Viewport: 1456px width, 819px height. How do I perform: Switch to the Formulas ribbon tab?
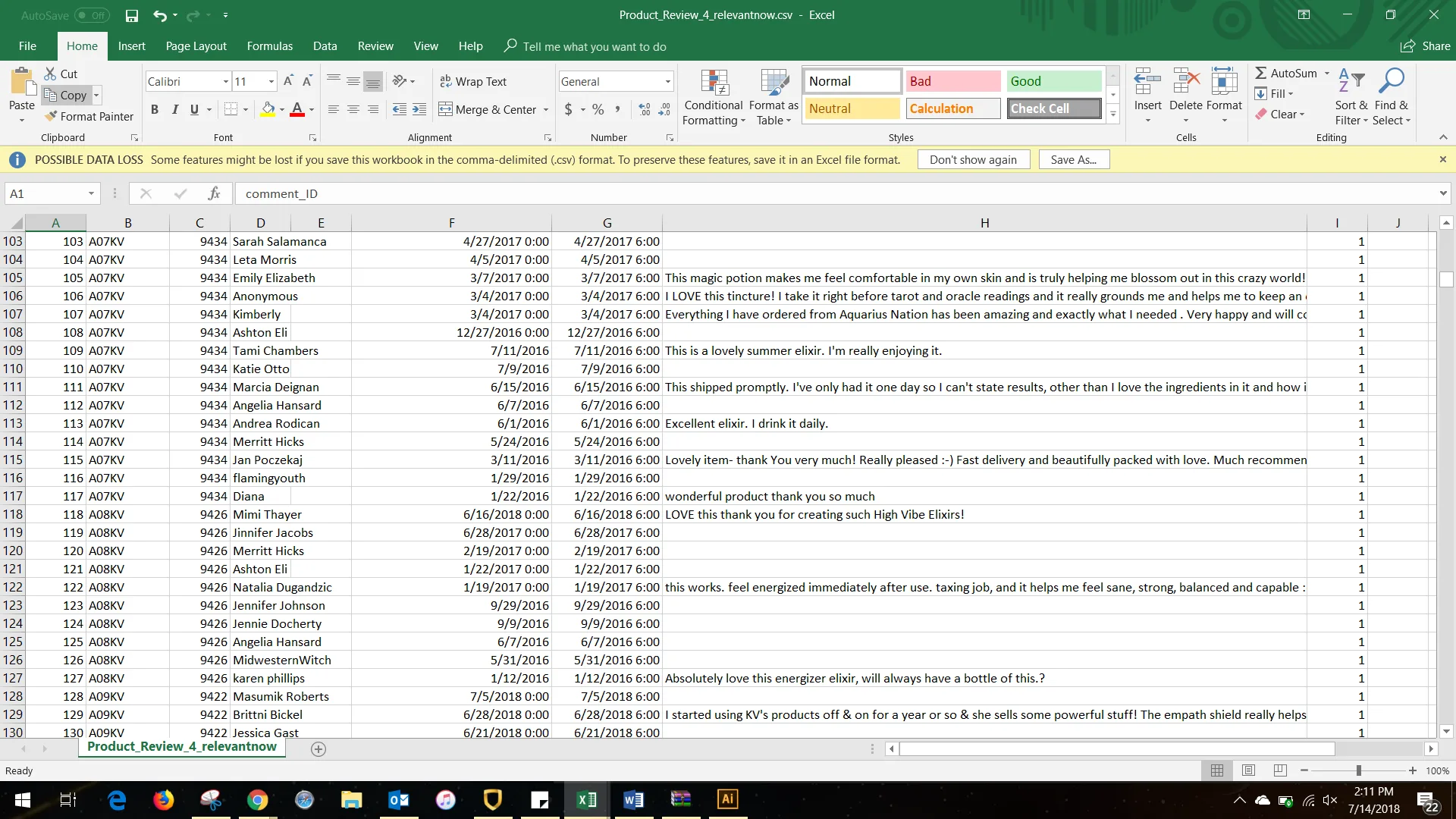tap(269, 46)
